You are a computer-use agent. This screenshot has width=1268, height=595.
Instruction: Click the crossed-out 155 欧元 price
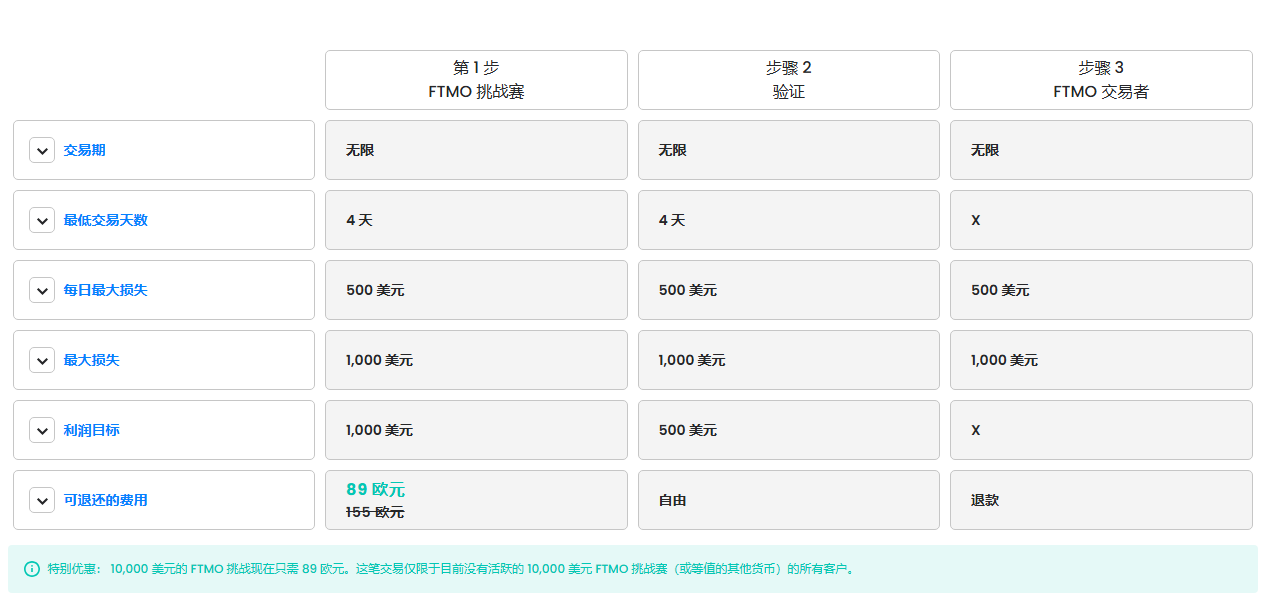[375, 512]
